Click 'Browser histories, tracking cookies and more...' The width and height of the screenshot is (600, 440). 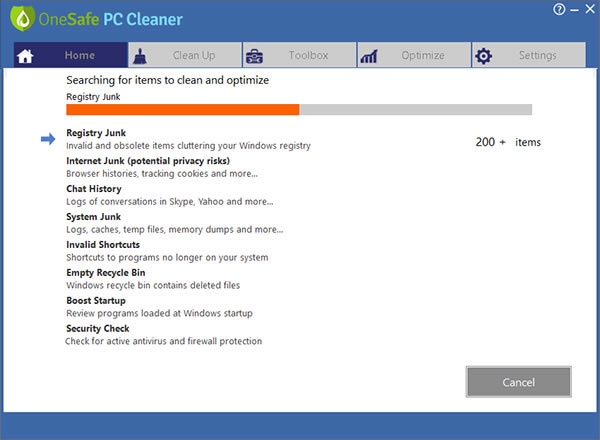(162, 174)
